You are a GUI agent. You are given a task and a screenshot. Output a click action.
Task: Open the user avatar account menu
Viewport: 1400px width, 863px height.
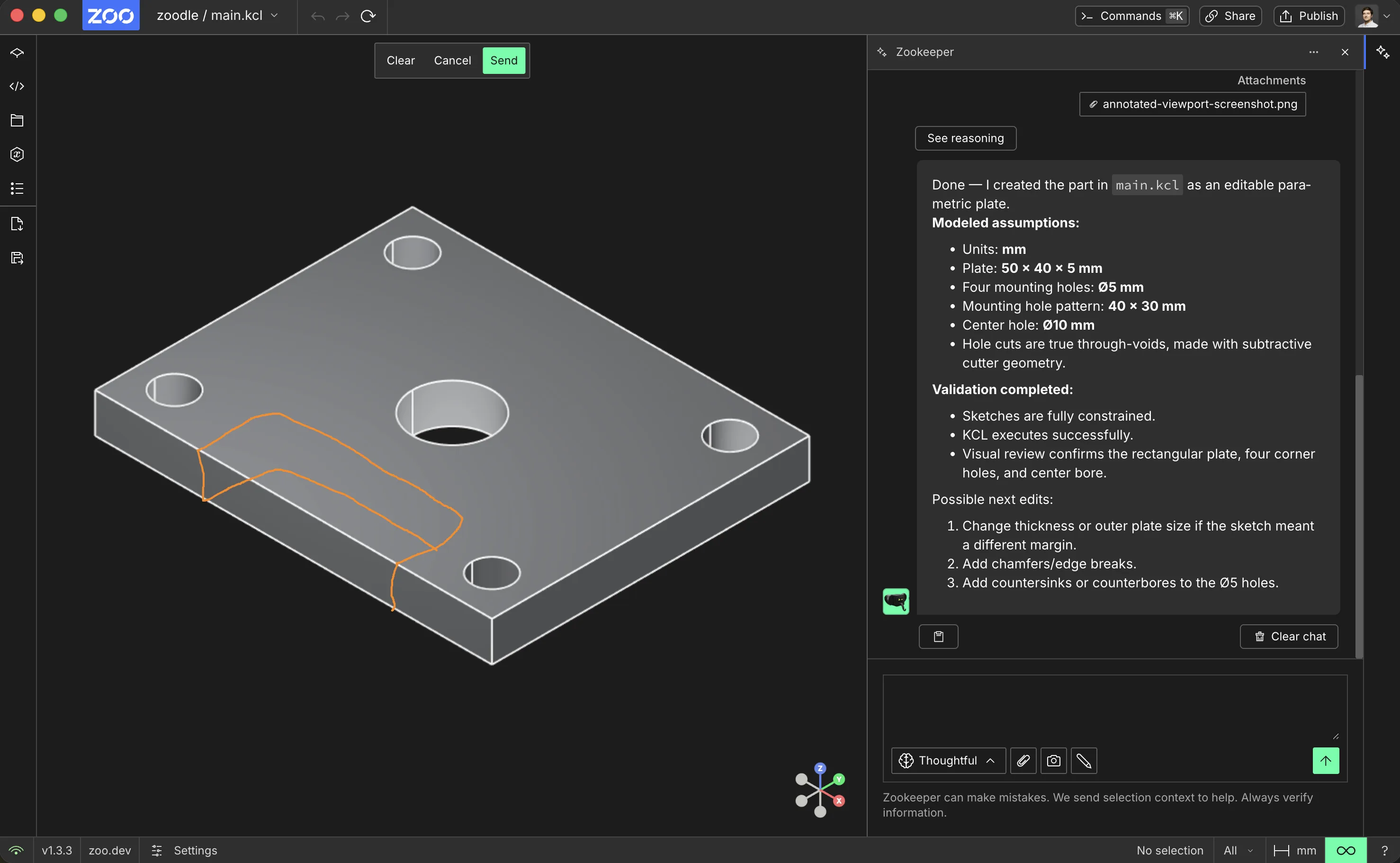pos(1373,16)
